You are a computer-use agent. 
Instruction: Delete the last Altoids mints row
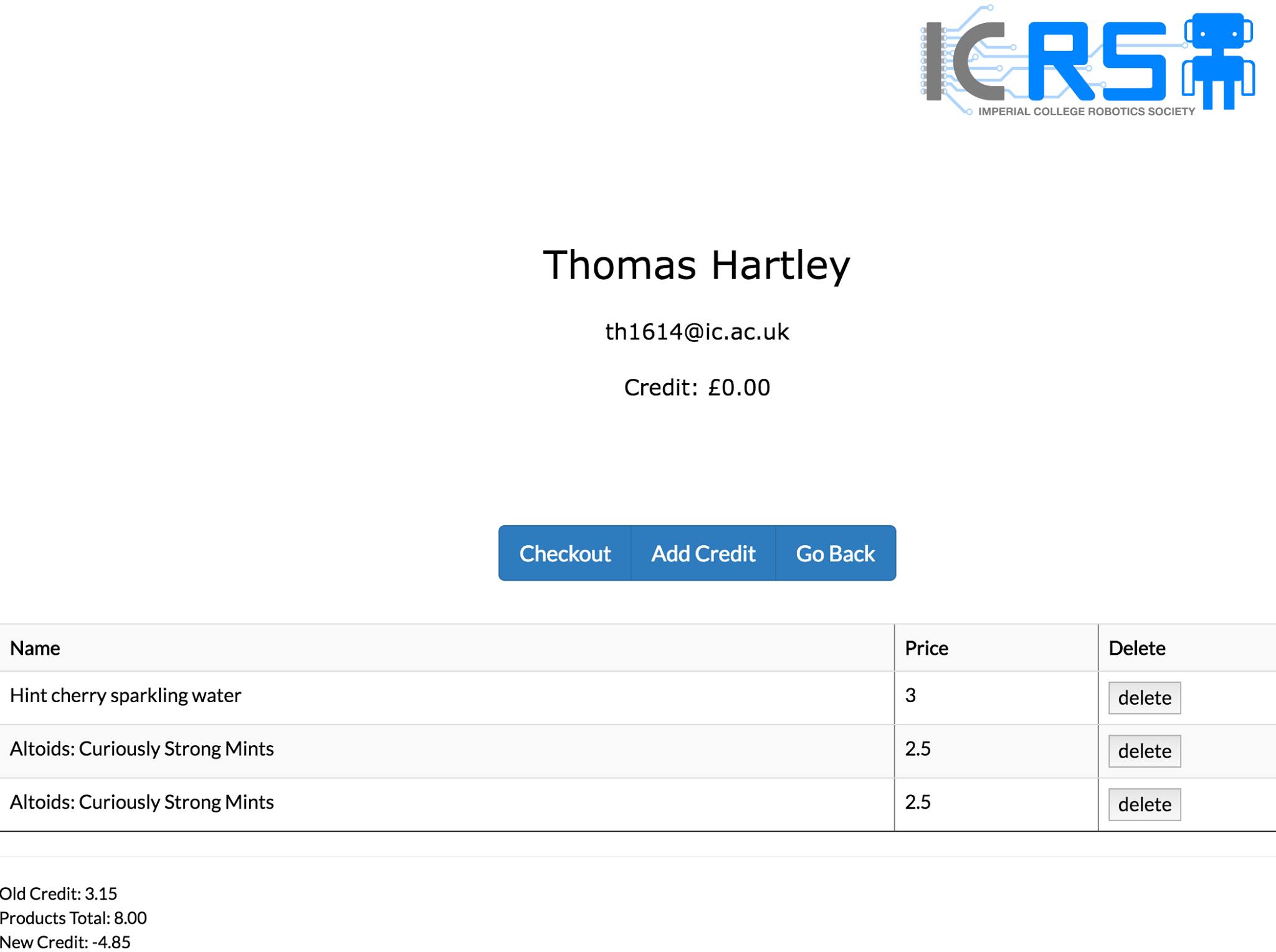click(1144, 804)
